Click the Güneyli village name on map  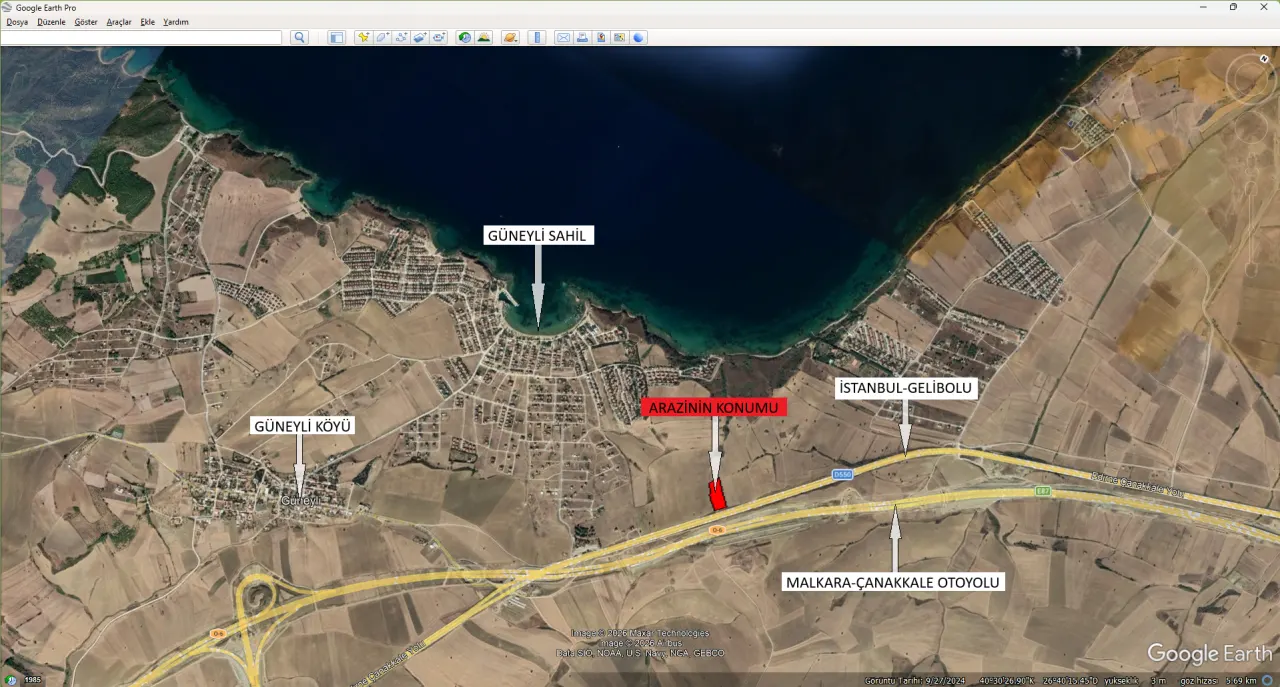300,500
